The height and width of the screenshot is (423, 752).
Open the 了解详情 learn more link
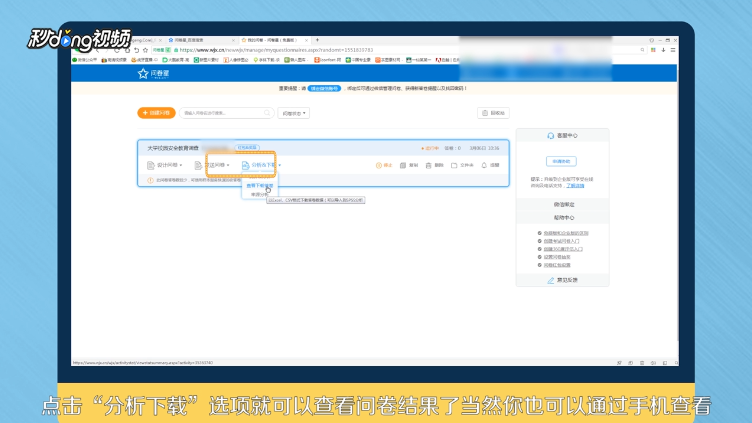pyautogui.click(x=575, y=186)
